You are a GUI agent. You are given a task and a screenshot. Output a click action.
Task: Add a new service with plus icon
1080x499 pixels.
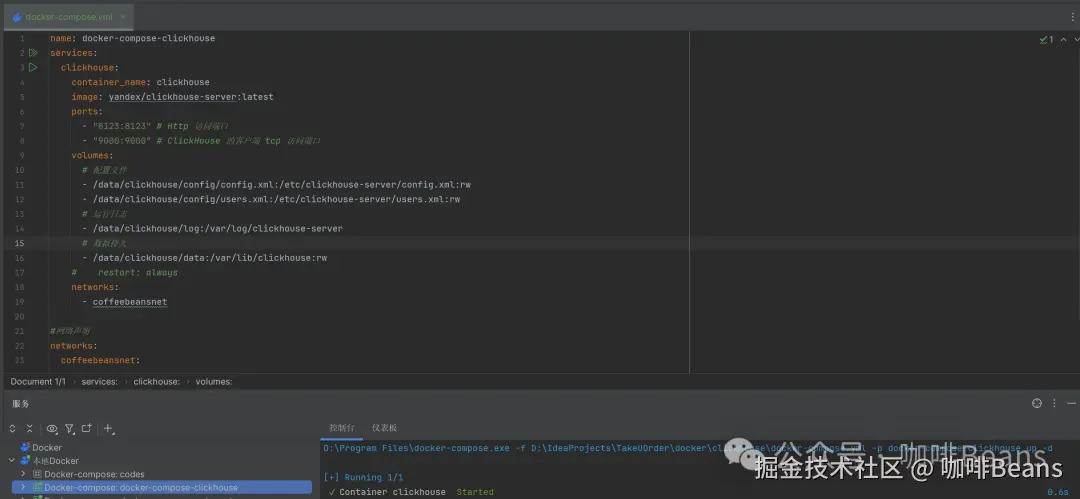tap(108, 429)
